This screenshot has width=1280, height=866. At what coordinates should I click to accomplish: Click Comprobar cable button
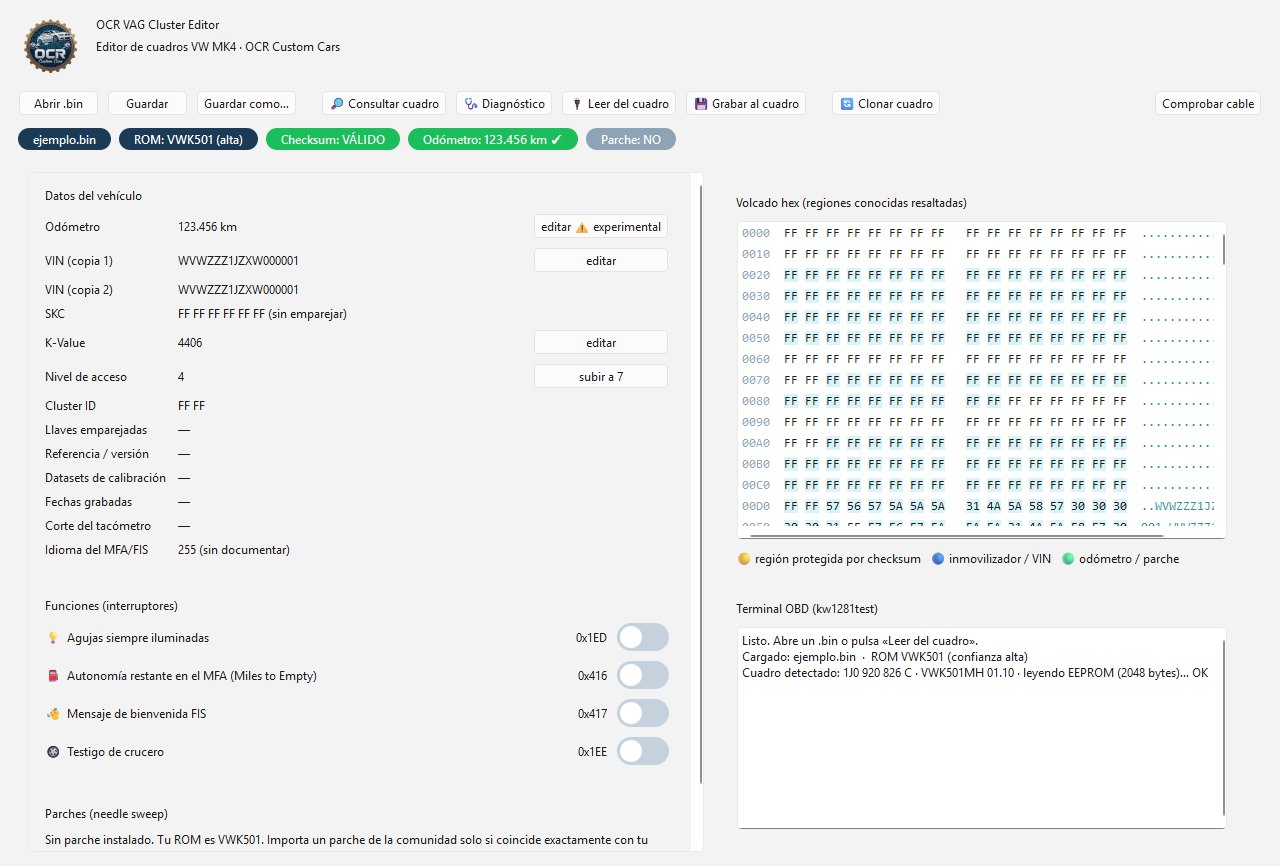click(1207, 104)
